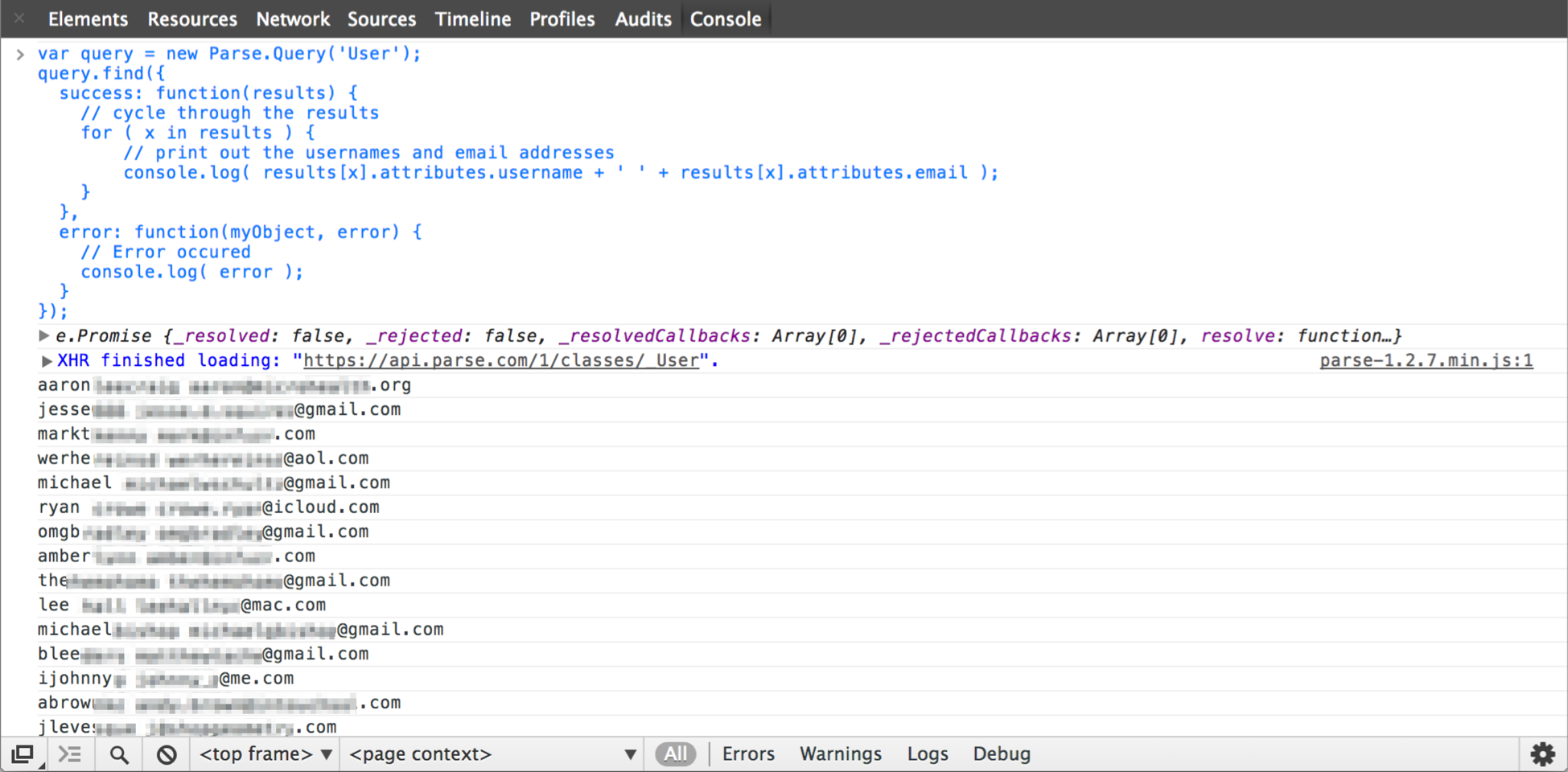
Task: Close the developer tools panel
Action: 19,18
